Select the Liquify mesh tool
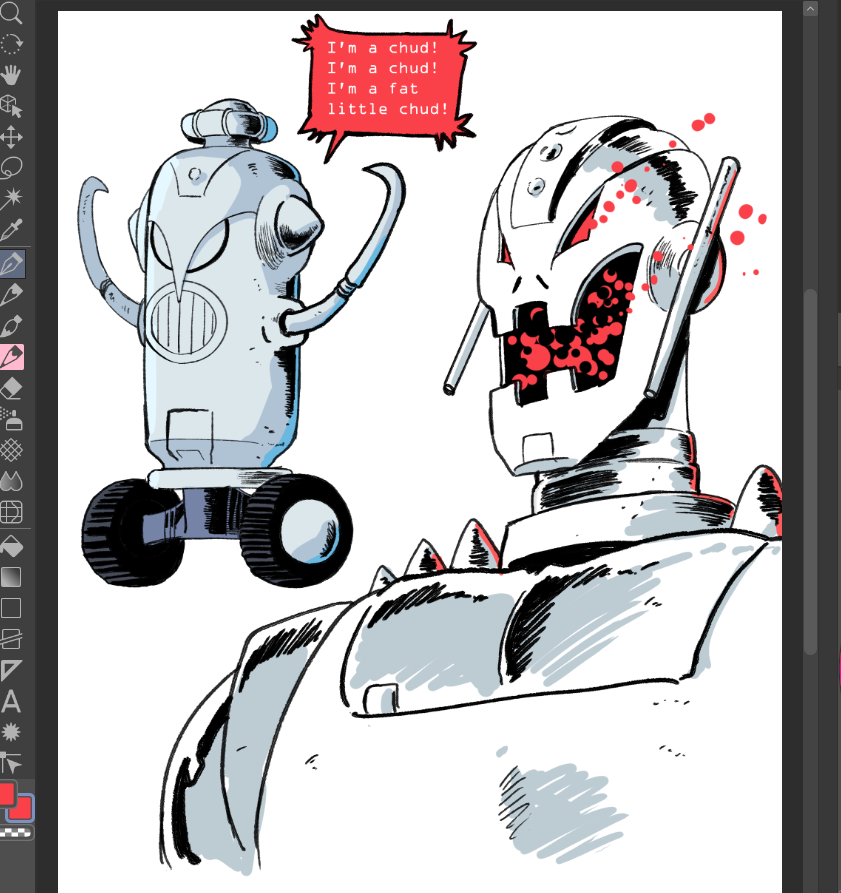Image resolution: width=841 pixels, height=893 pixels. [x=11, y=512]
